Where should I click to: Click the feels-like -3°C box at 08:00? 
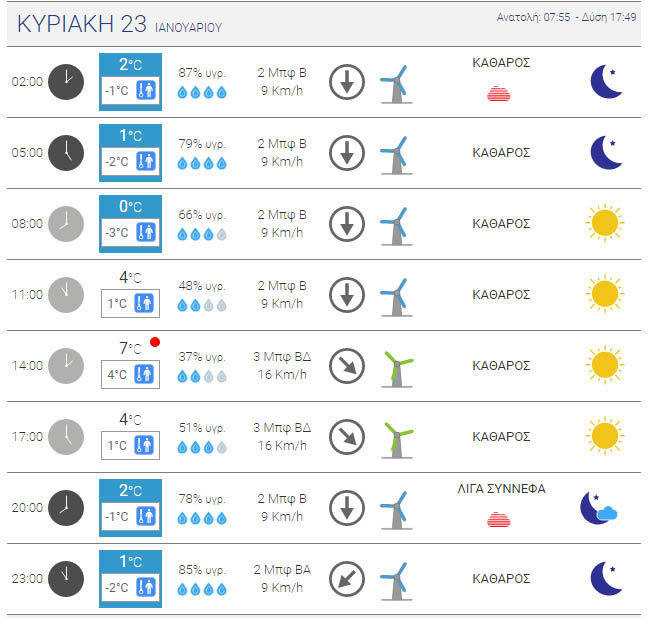pos(131,233)
